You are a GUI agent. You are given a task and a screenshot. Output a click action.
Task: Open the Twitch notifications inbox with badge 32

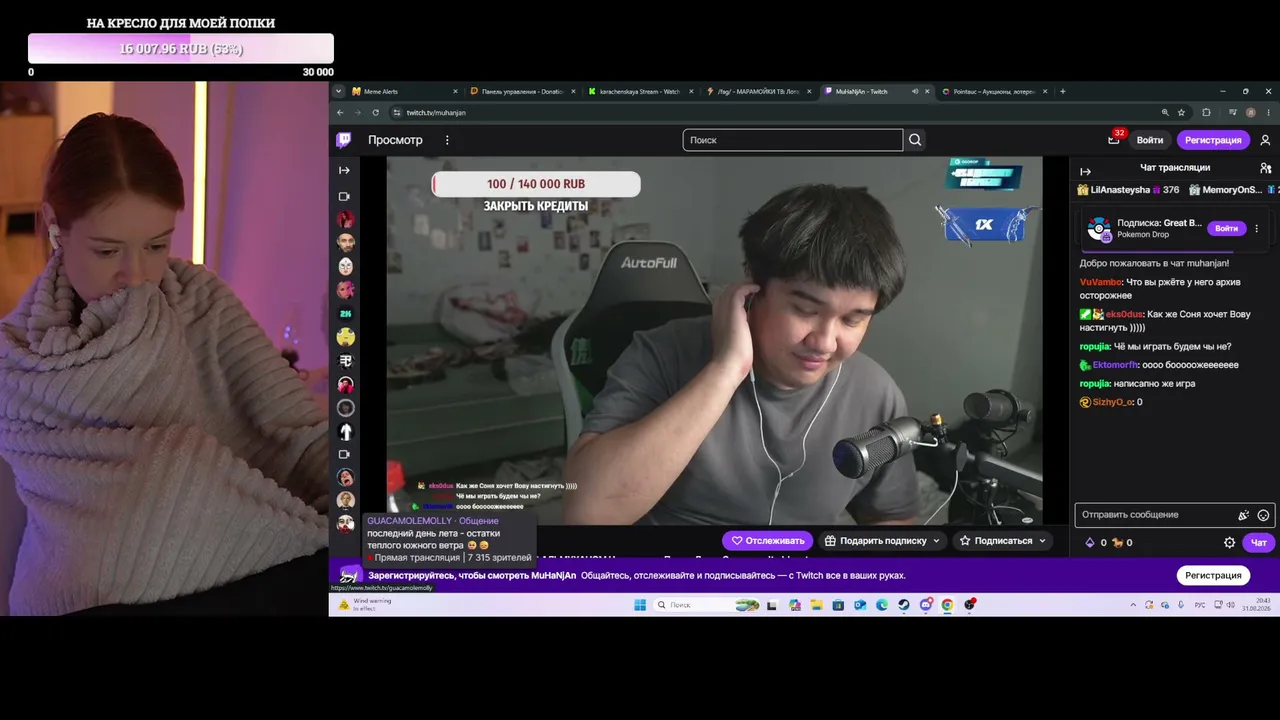[x=1114, y=140]
